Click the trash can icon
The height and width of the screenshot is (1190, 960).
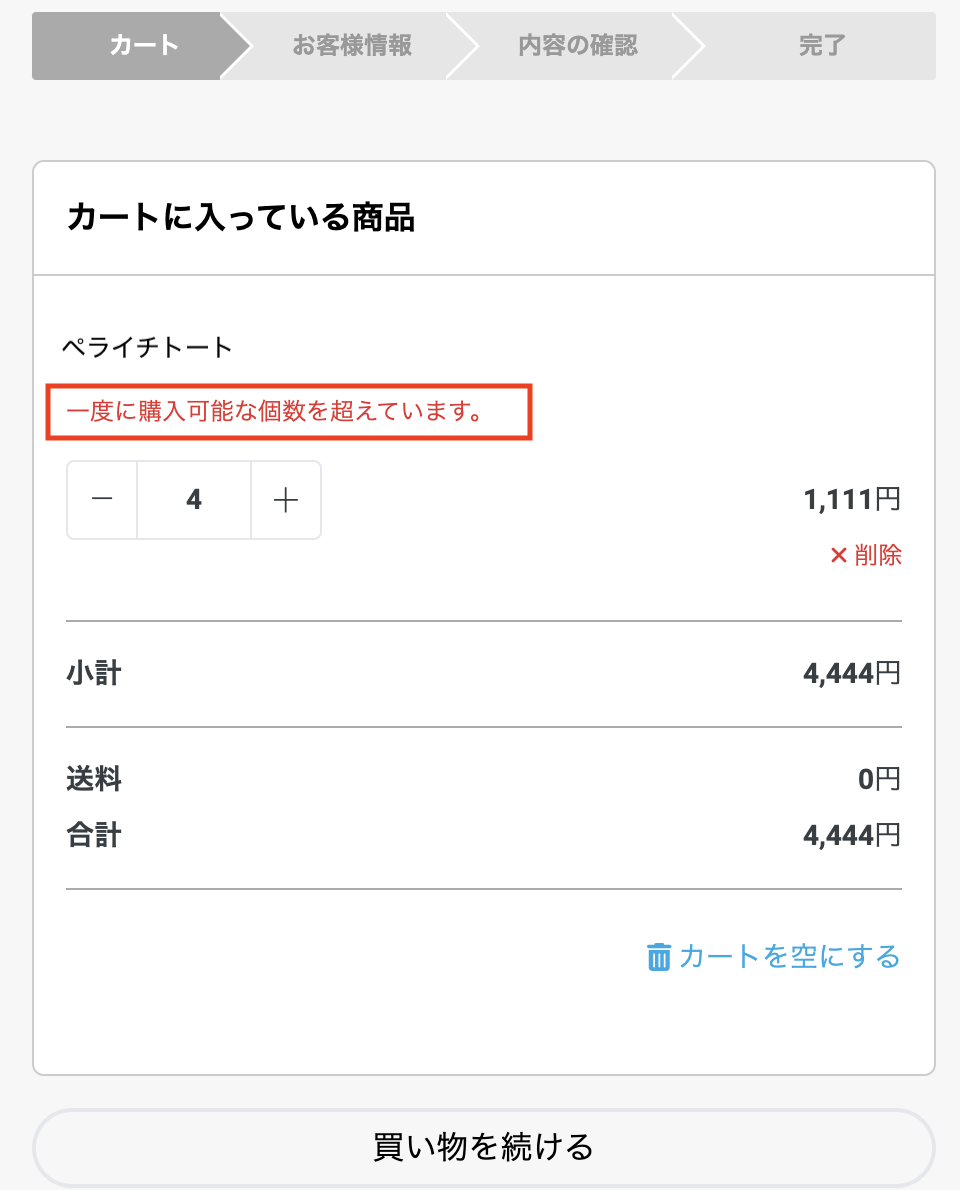[x=658, y=957]
